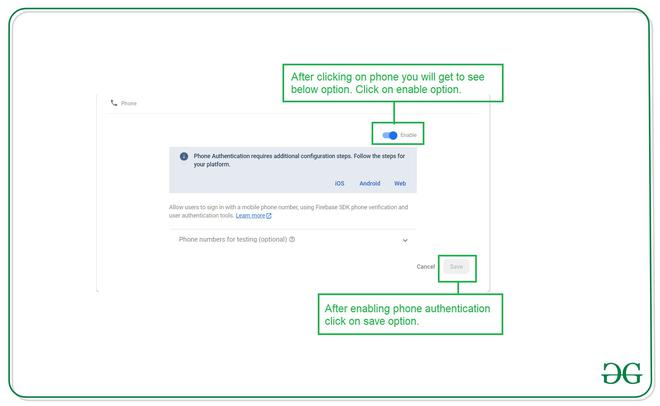Viewport: 660px width, 406px height.
Task: Click the help question-mark icon
Action: pyautogui.click(x=292, y=239)
